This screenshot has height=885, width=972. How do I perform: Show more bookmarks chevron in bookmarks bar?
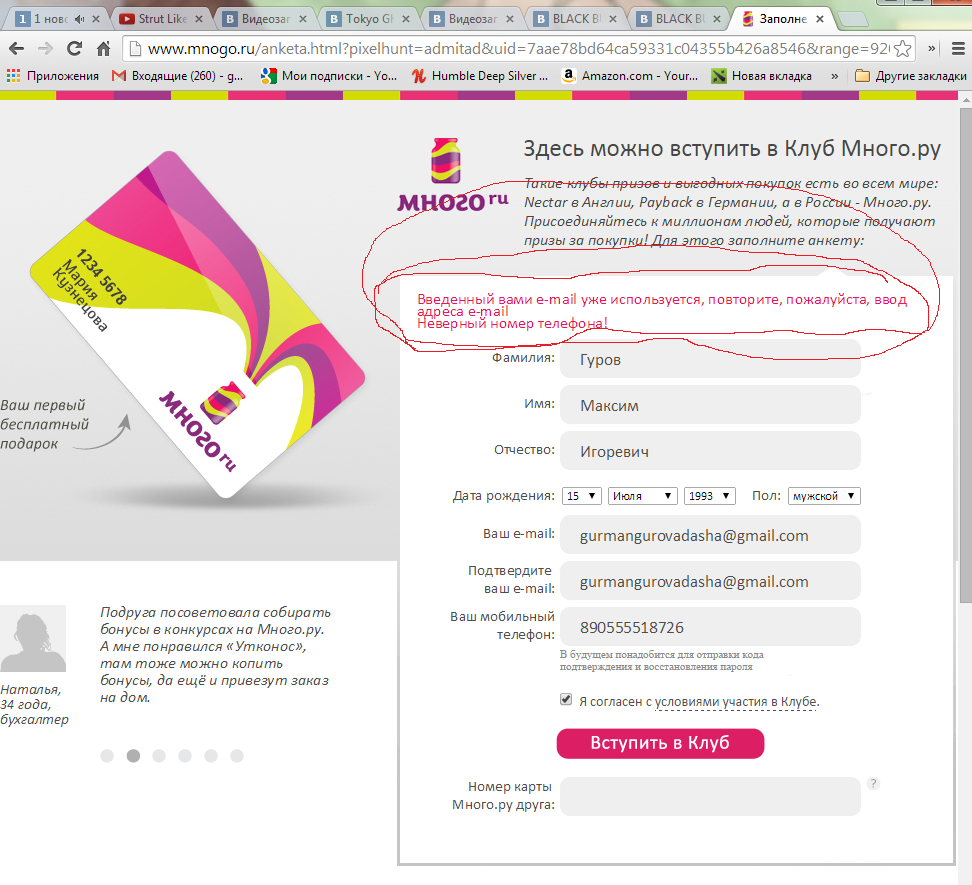click(x=834, y=76)
